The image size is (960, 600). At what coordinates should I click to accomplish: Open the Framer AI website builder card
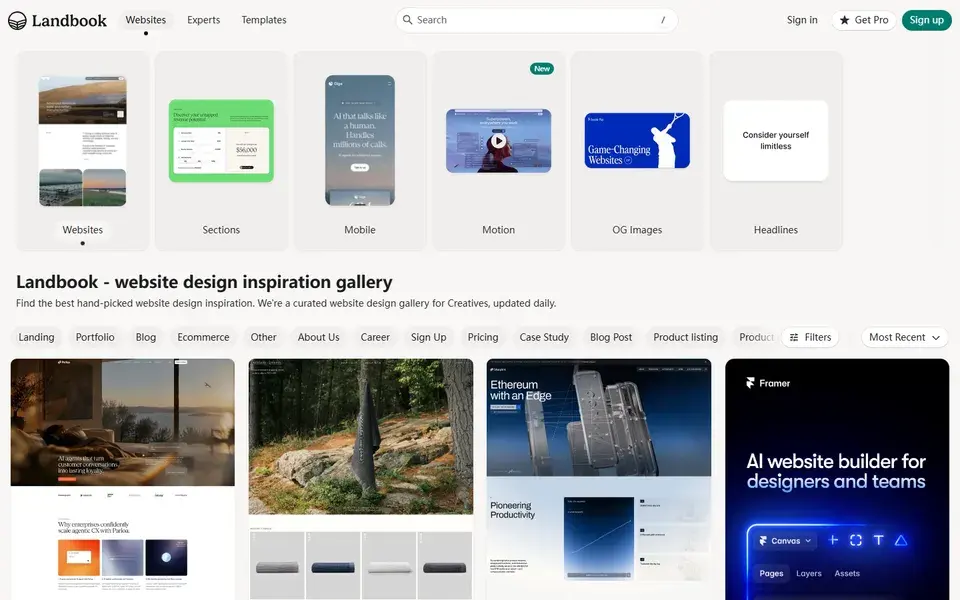[x=837, y=479]
